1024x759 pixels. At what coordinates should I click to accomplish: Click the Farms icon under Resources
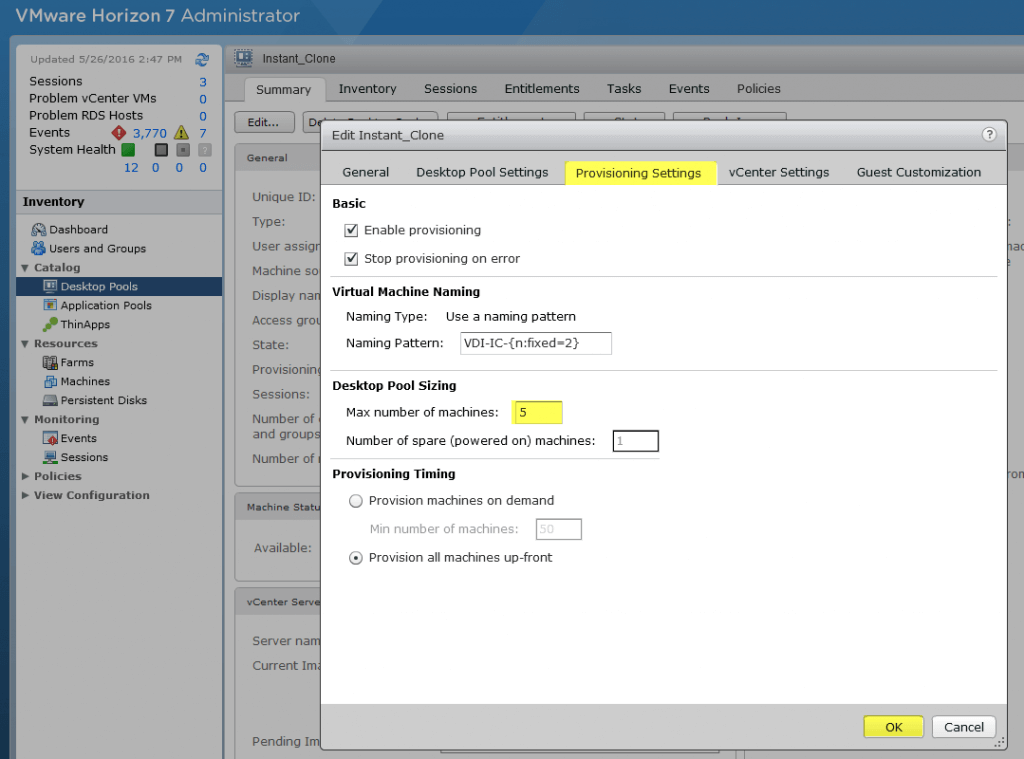[x=50, y=362]
